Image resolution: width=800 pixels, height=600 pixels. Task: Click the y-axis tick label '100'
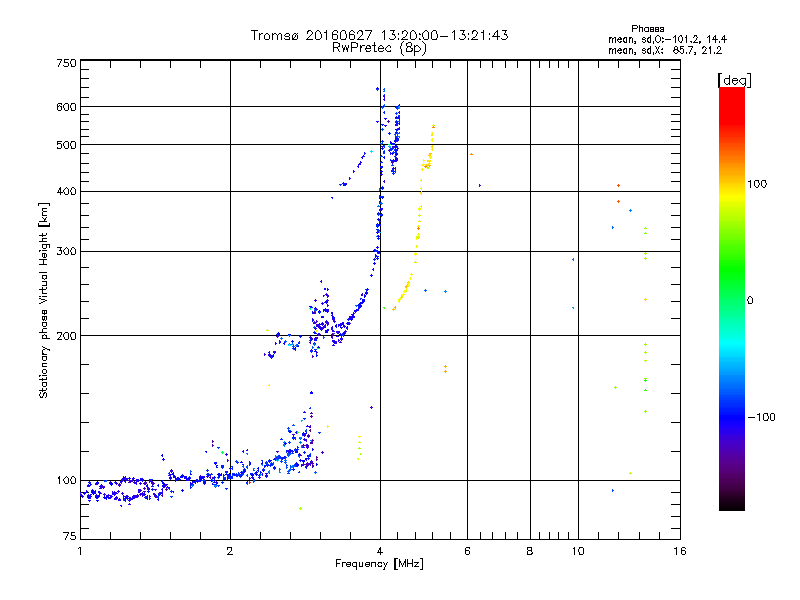66,480
